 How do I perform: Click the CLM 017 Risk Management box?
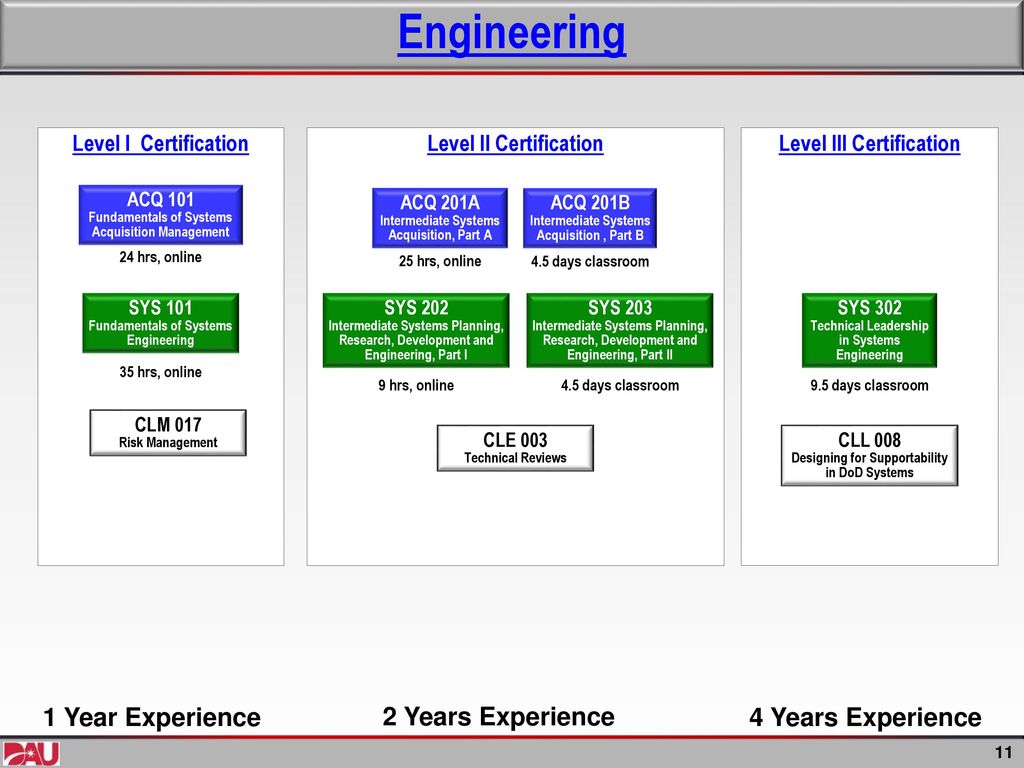pos(168,432)
